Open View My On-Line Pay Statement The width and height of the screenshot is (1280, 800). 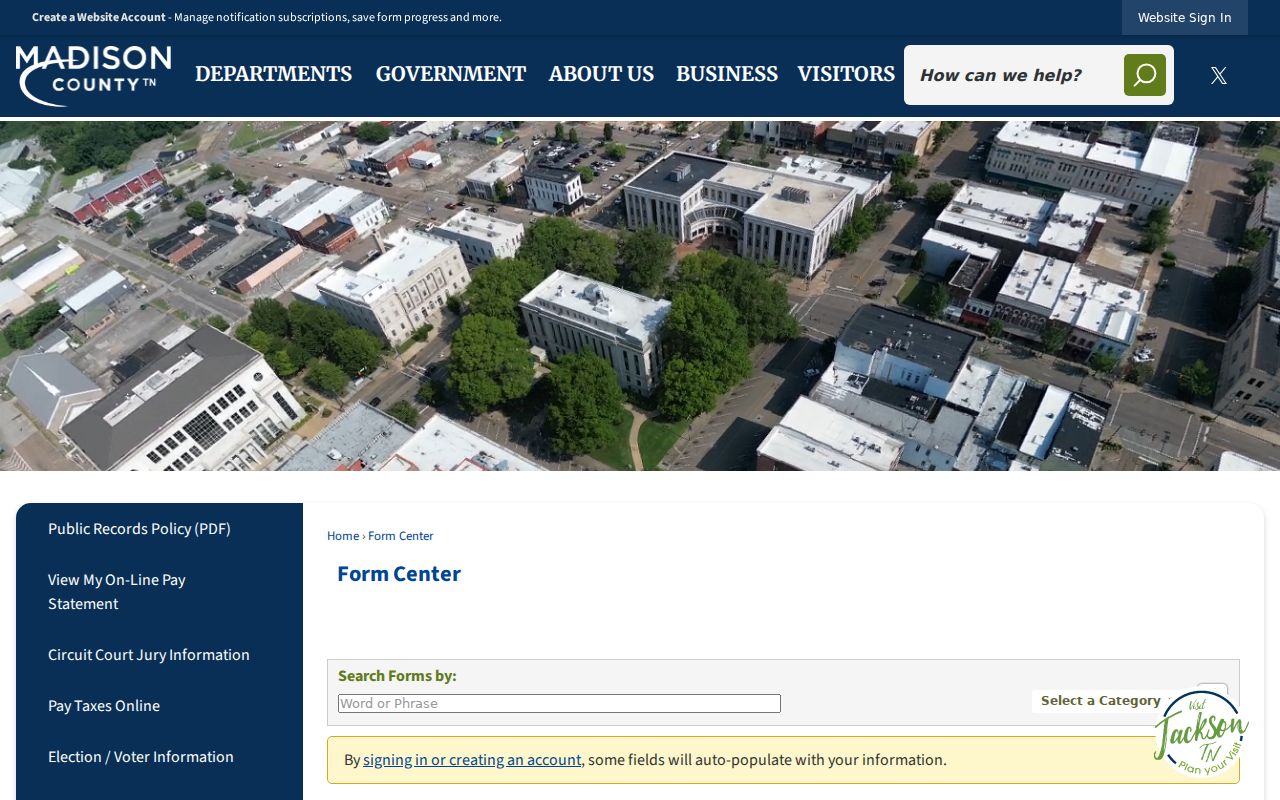pos(117,592)
